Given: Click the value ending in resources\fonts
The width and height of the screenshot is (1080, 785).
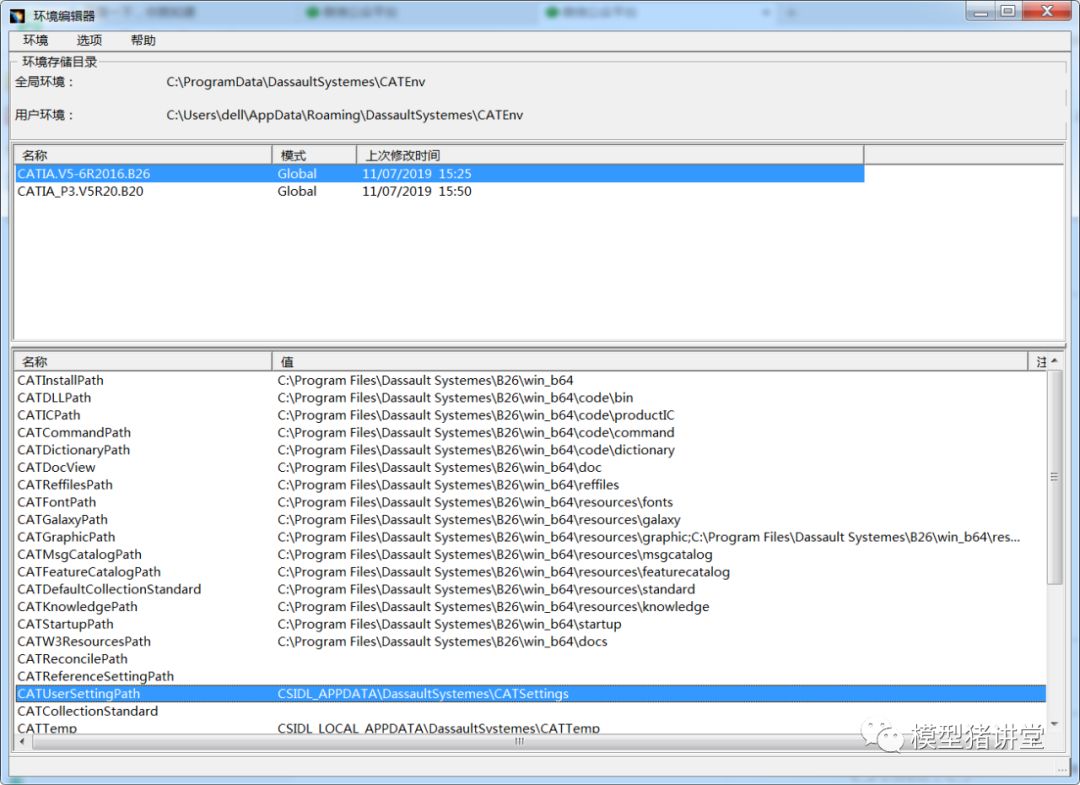Looking at the screenshot, I should pyautogui.click(x=475, y=502).
